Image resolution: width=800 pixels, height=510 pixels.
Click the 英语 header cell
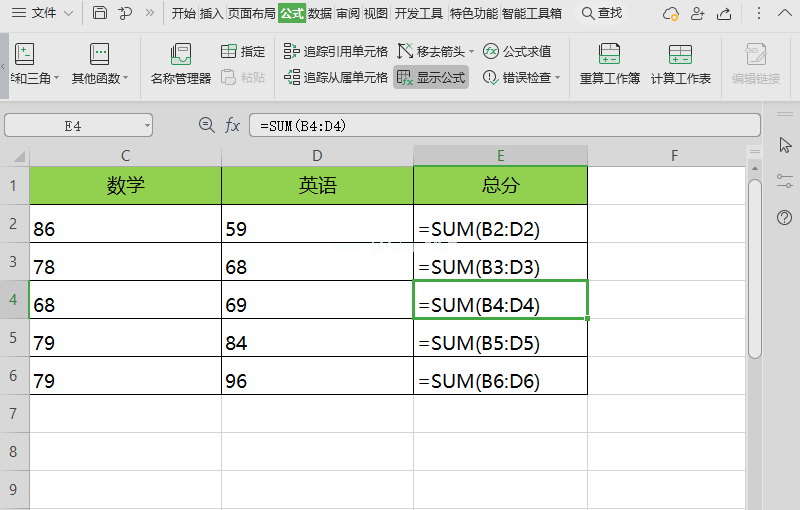coord(317,186)
